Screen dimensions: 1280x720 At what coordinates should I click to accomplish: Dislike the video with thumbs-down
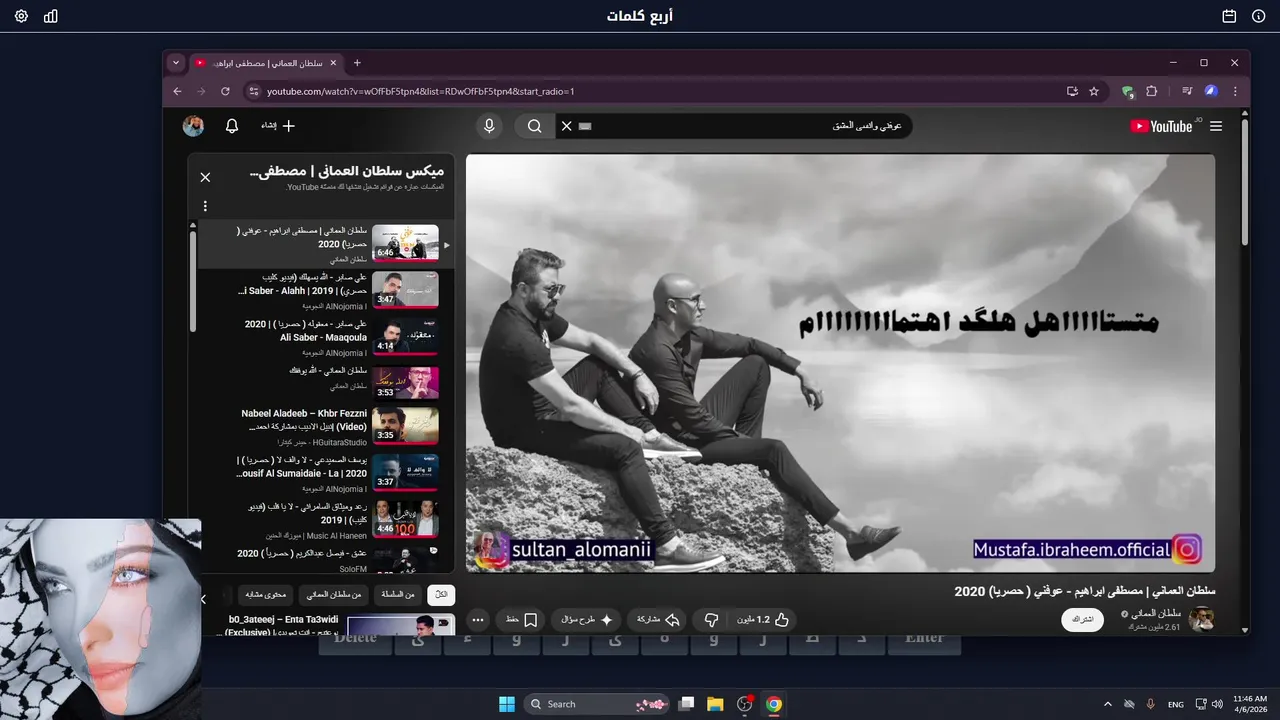coord(711,620)
